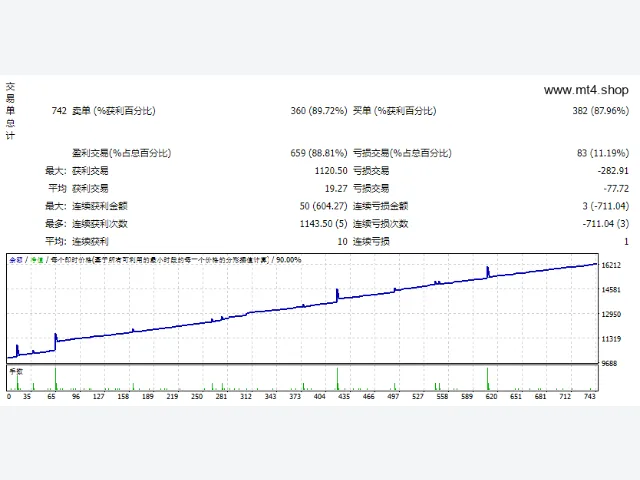Click the 12950 balance axis label
Image resolution: width=640 pixels, height=480 pixels.
pyautogui.click(x=611, y=314)
